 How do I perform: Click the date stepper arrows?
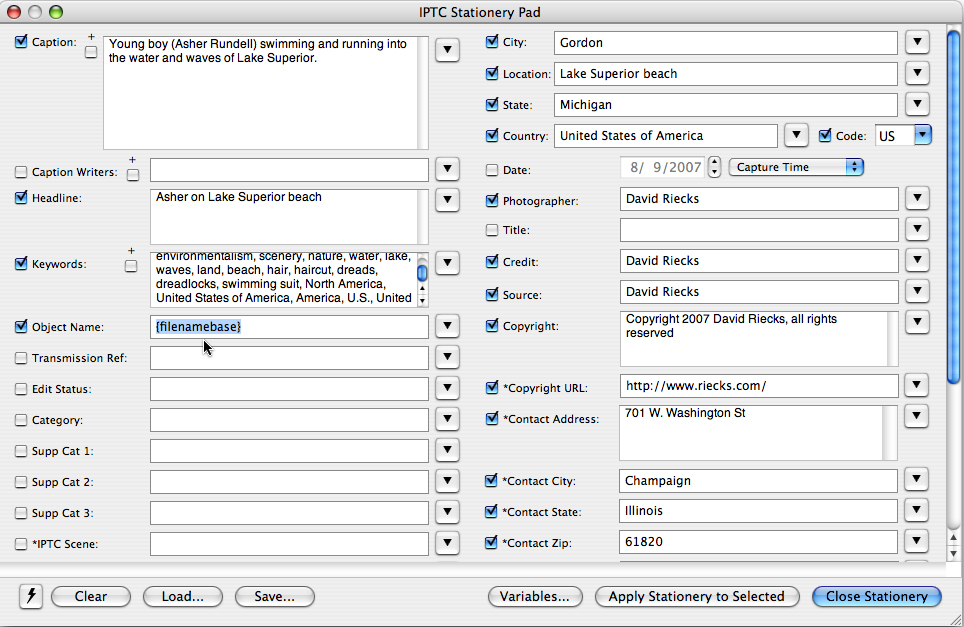point(714,167)
